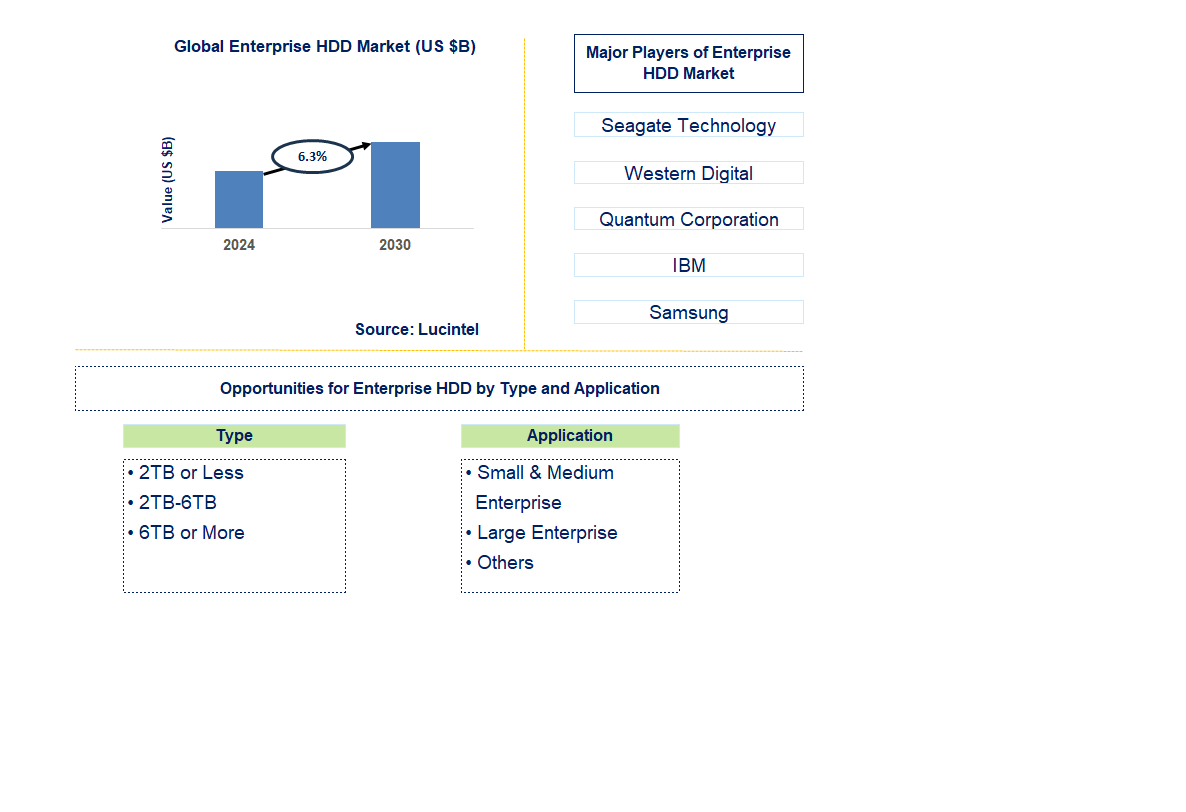Select Small & Medium Enterprise
The image size is (1186, 812).
[x=544, y=472]
